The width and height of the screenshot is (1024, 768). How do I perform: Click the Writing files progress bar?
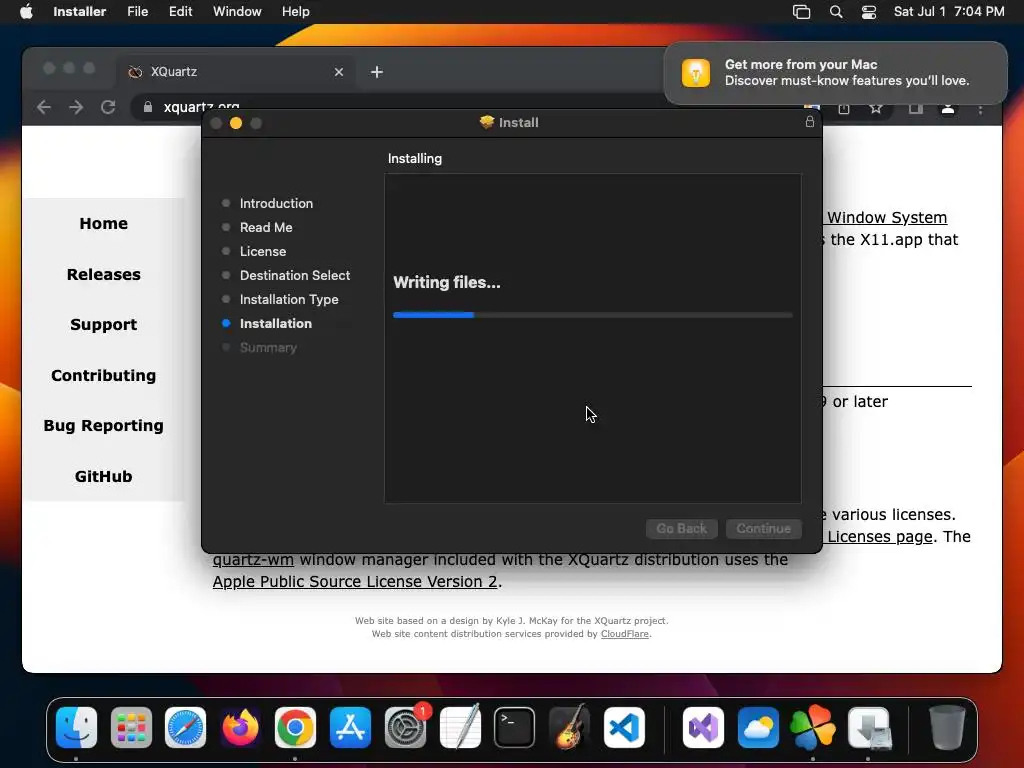click(x=593, y=315)
